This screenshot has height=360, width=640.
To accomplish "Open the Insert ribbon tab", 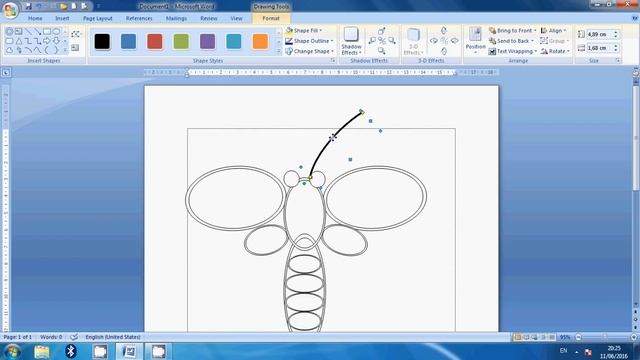I will [62, 18].
